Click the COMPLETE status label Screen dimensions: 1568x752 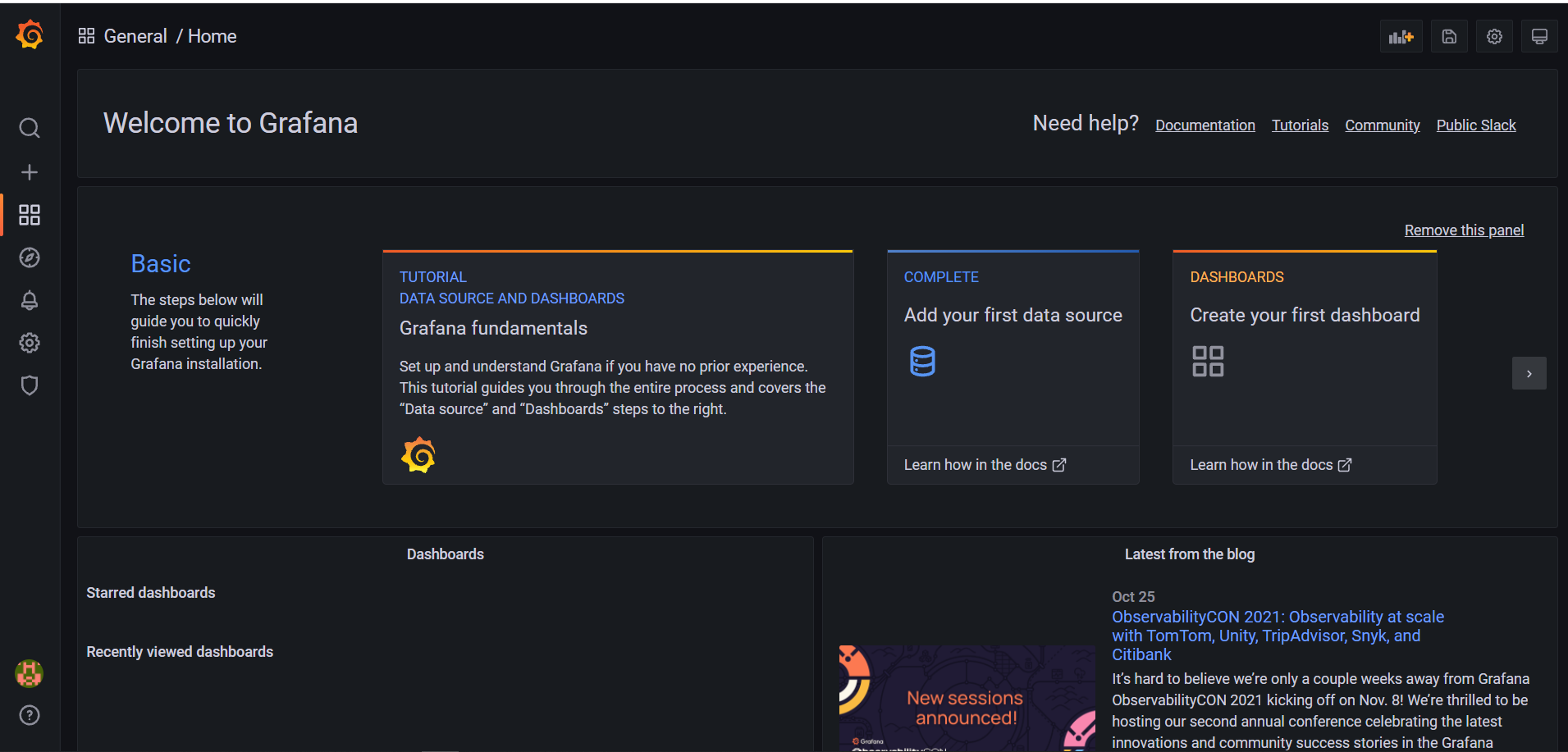point(941,277)
